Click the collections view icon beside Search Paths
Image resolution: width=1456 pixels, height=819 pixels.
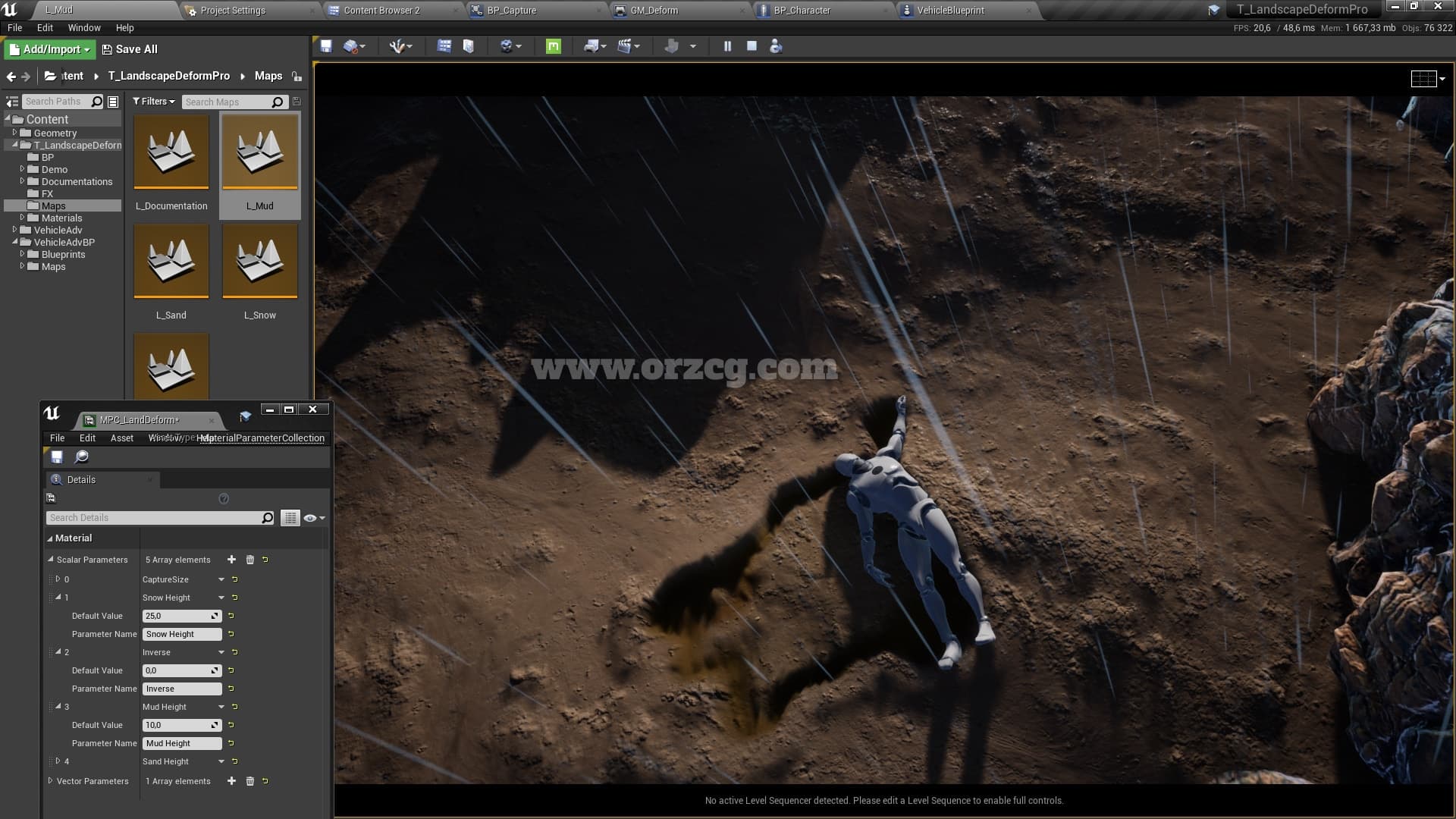(113, 102)
